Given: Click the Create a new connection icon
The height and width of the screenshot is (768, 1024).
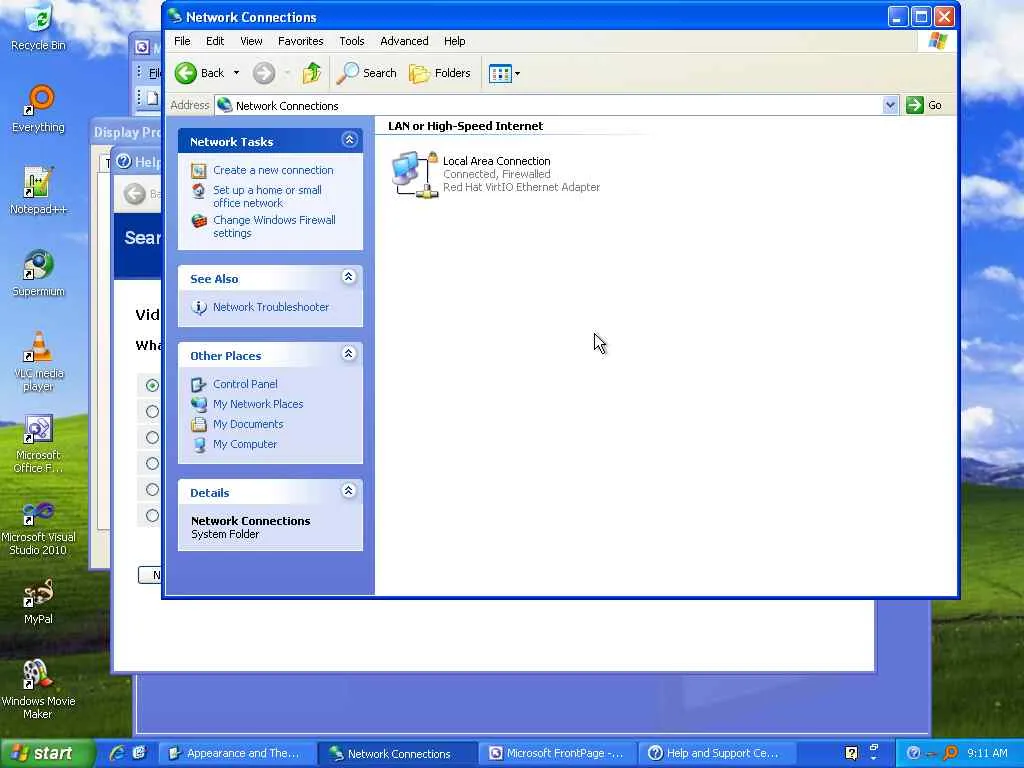Looking at the screenshot, I should pyautogui.click(x=199, y=171).
